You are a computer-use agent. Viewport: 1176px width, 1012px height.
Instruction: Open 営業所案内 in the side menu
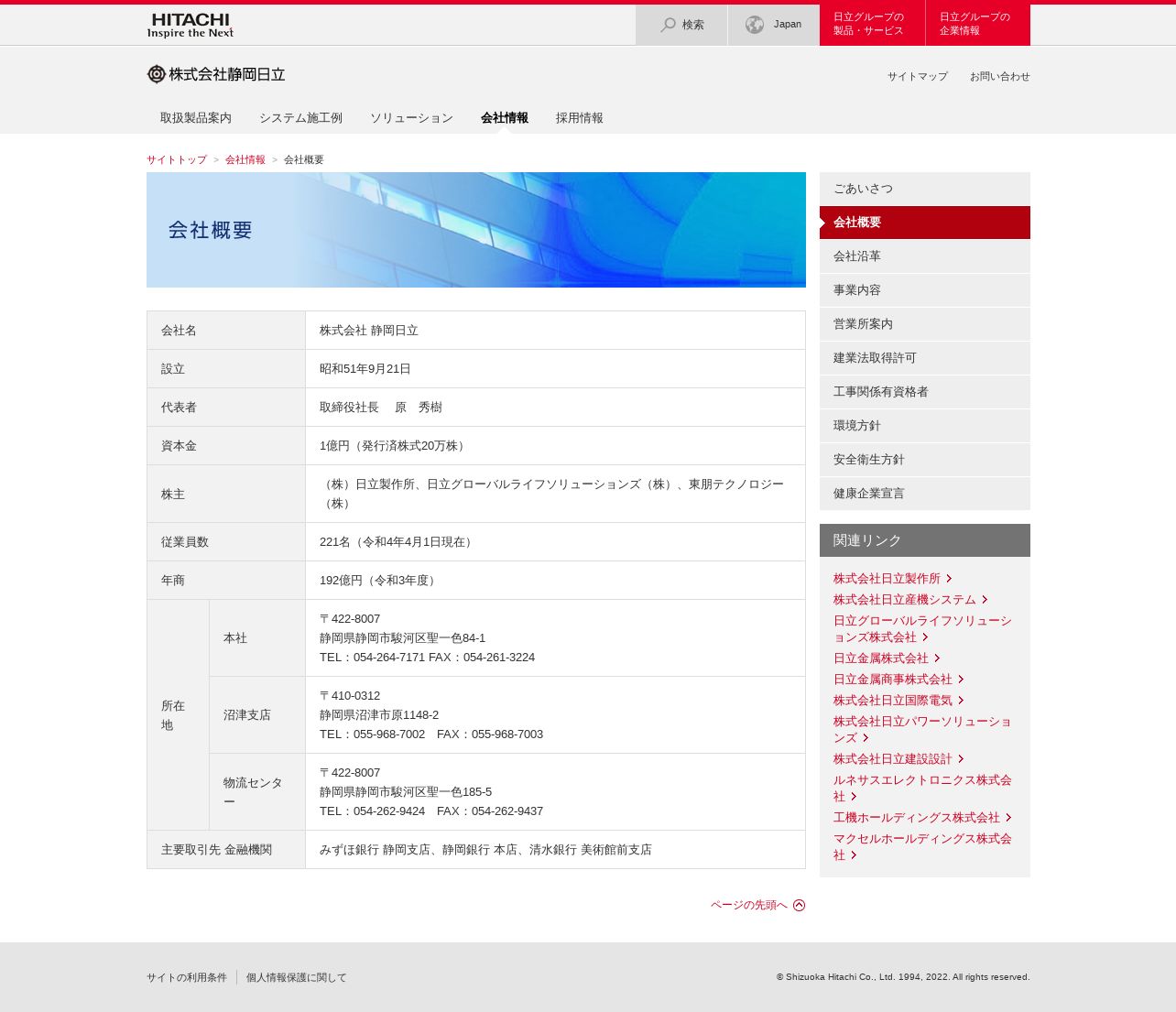click(925, 324)
